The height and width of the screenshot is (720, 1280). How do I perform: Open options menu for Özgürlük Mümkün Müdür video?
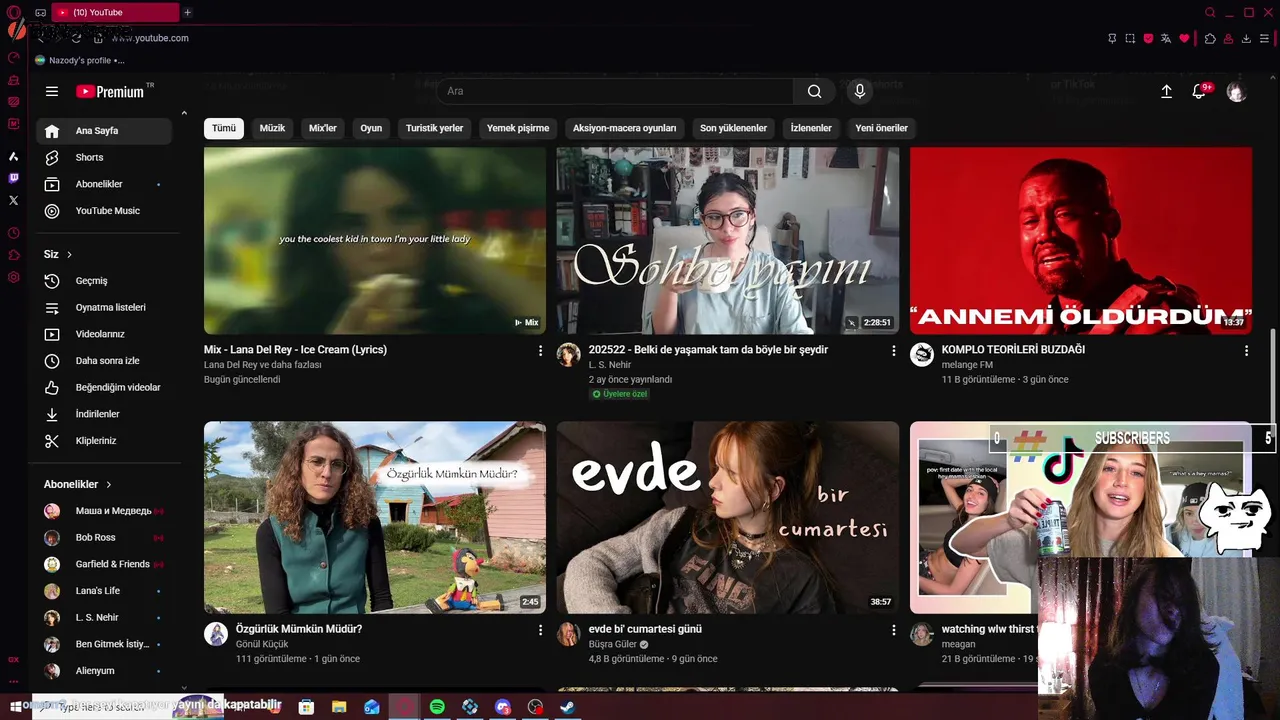[540, 630]
